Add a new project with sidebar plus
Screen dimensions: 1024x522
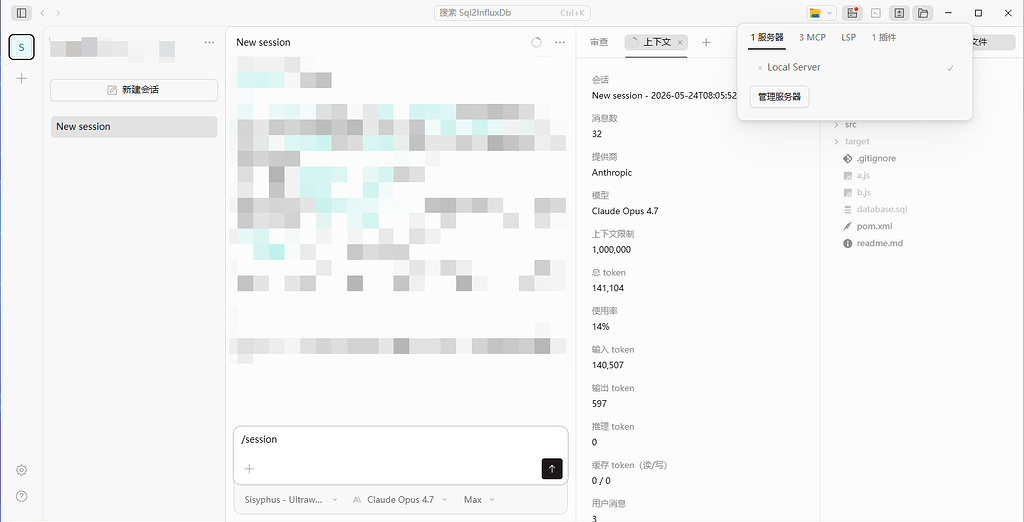click(22, 78)
